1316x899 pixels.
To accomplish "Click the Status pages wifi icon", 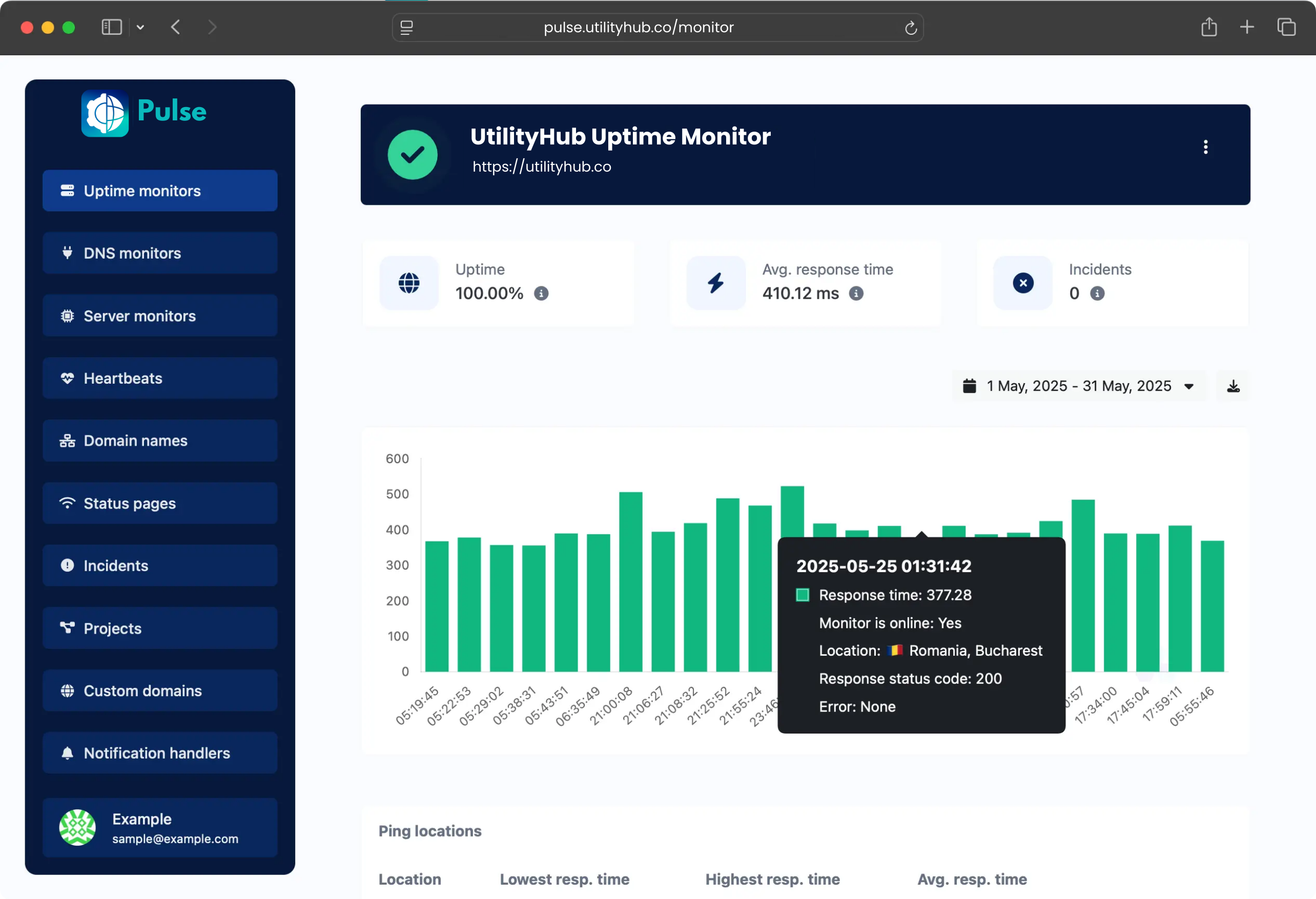I will [67, 503].
